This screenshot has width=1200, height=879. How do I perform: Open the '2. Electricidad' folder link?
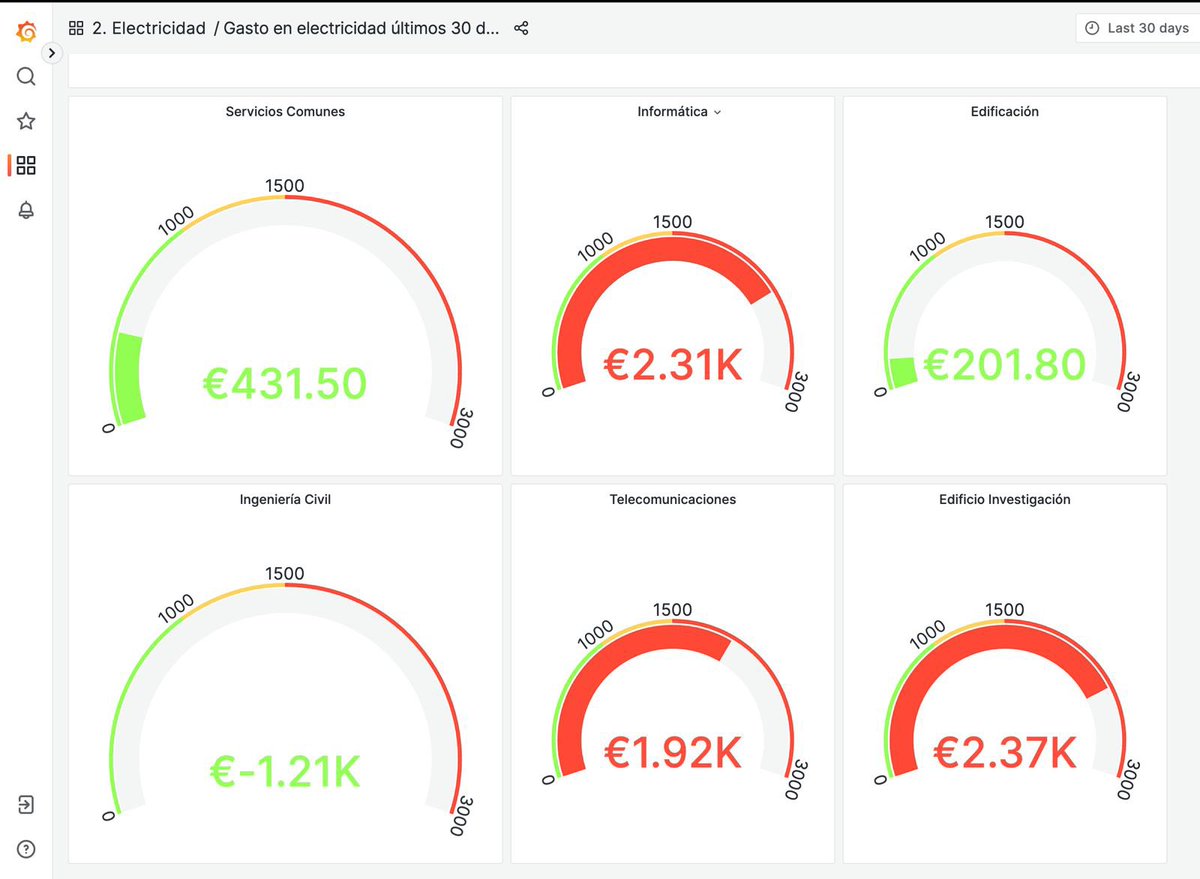149,29
